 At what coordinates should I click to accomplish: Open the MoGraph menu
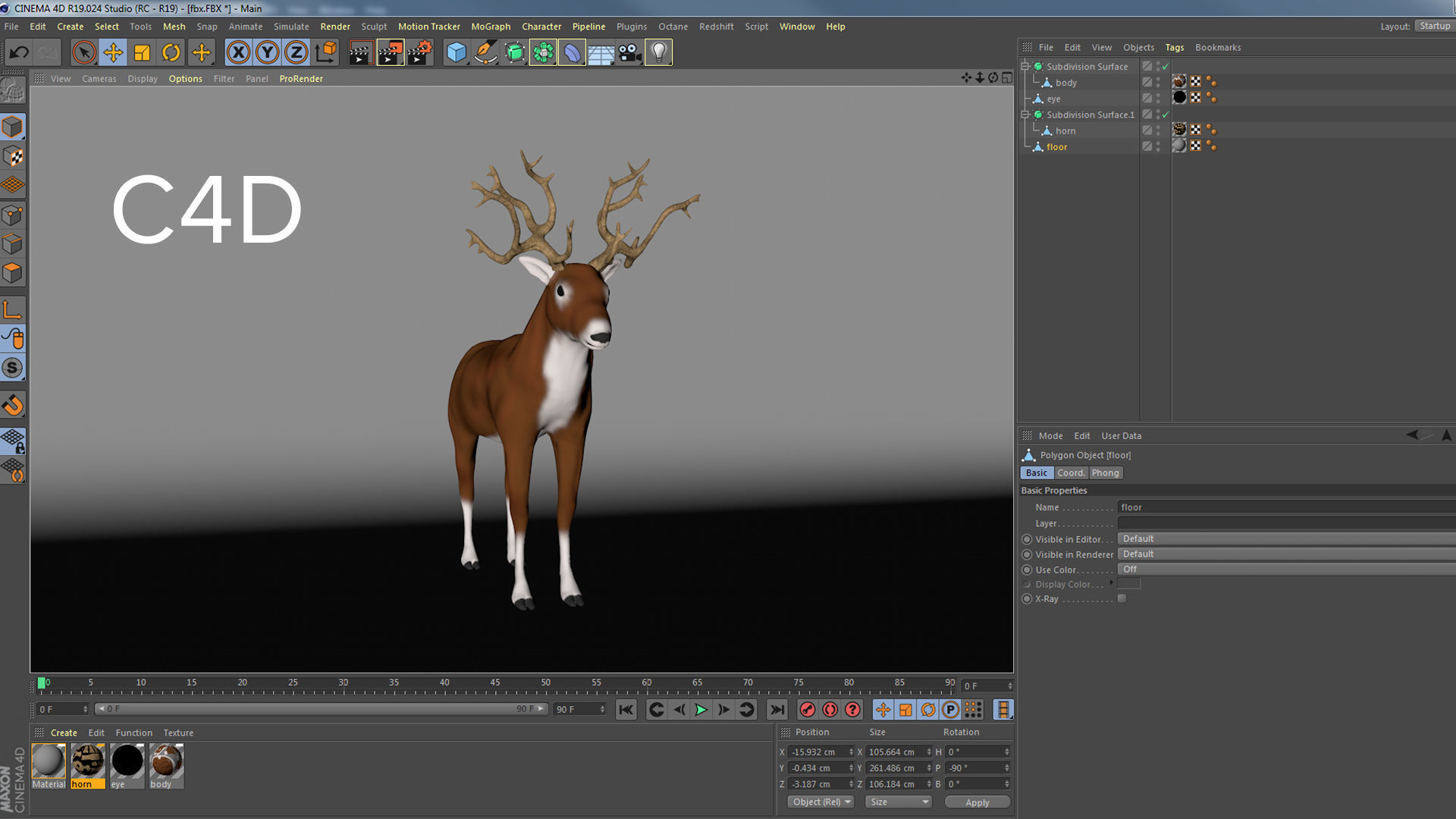click(491, 27)
